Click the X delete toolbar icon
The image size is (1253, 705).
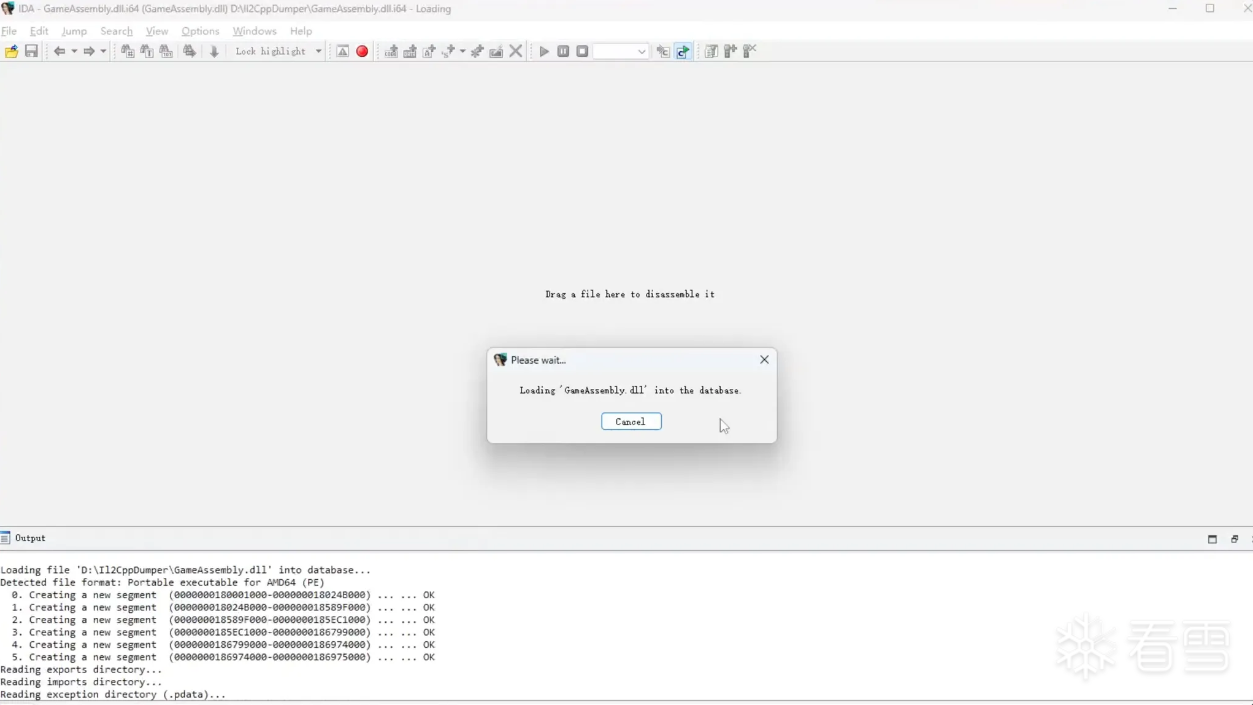[516, 51]
